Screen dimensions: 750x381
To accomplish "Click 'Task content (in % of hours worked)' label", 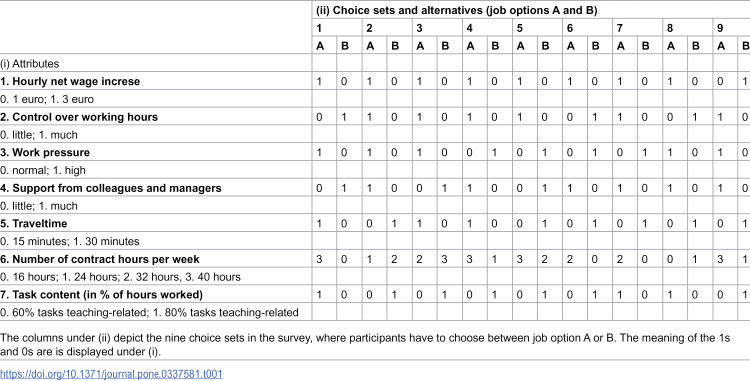I will pos(101,294).
